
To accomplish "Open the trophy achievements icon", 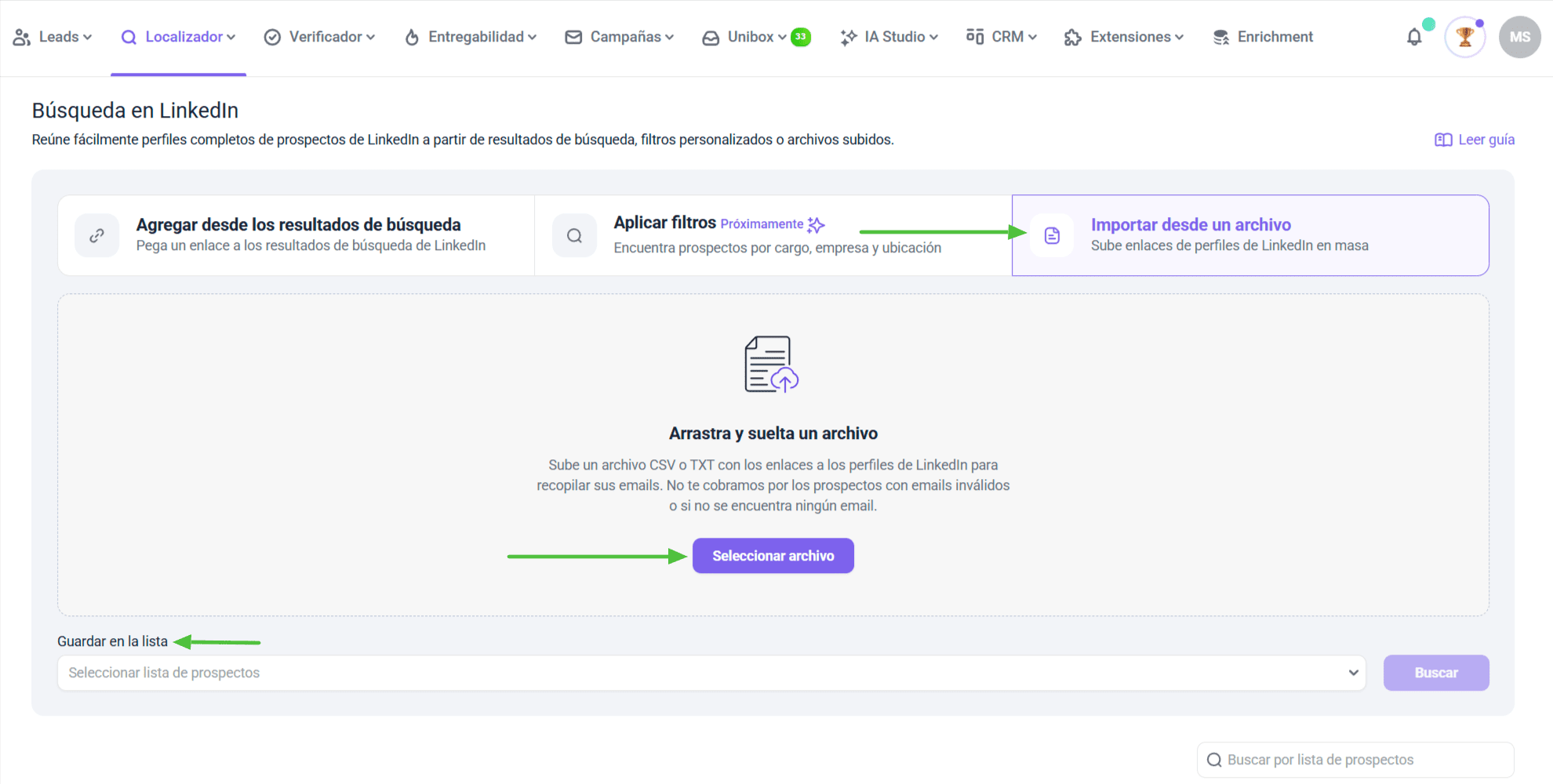I will coord(1464,37).
